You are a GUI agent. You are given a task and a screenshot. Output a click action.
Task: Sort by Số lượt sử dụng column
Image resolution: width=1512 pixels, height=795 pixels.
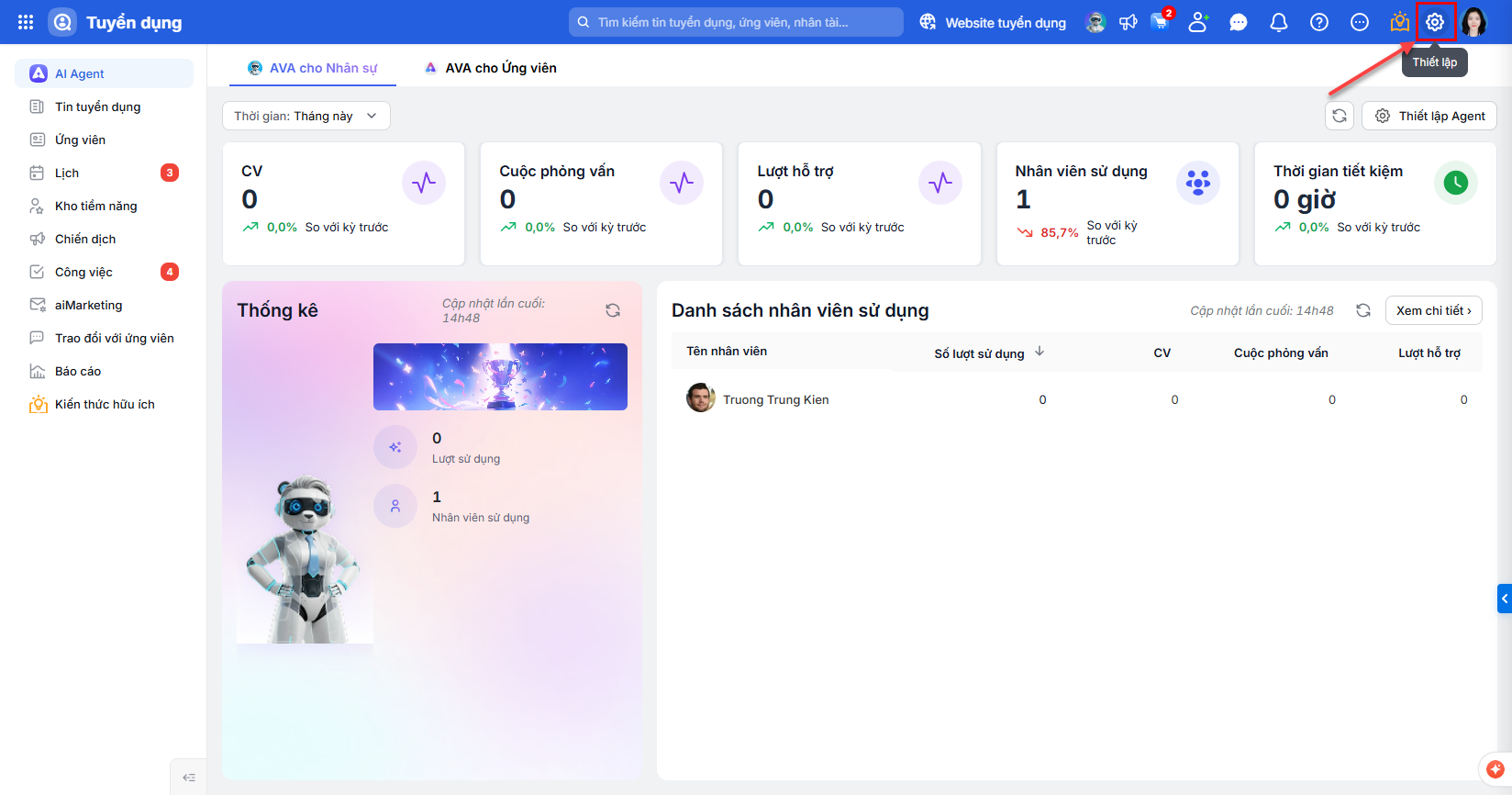coord(989,353)
